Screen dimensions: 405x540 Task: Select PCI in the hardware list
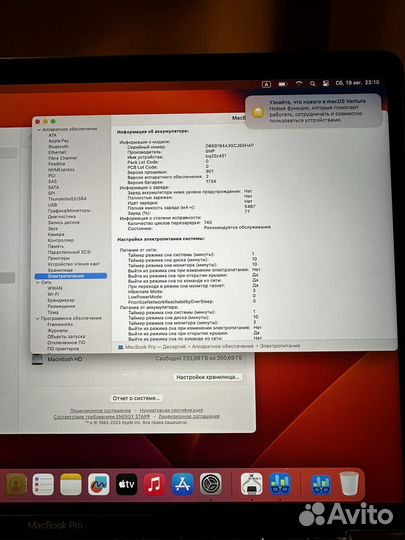pyautogui.click(x=52, y=176)
